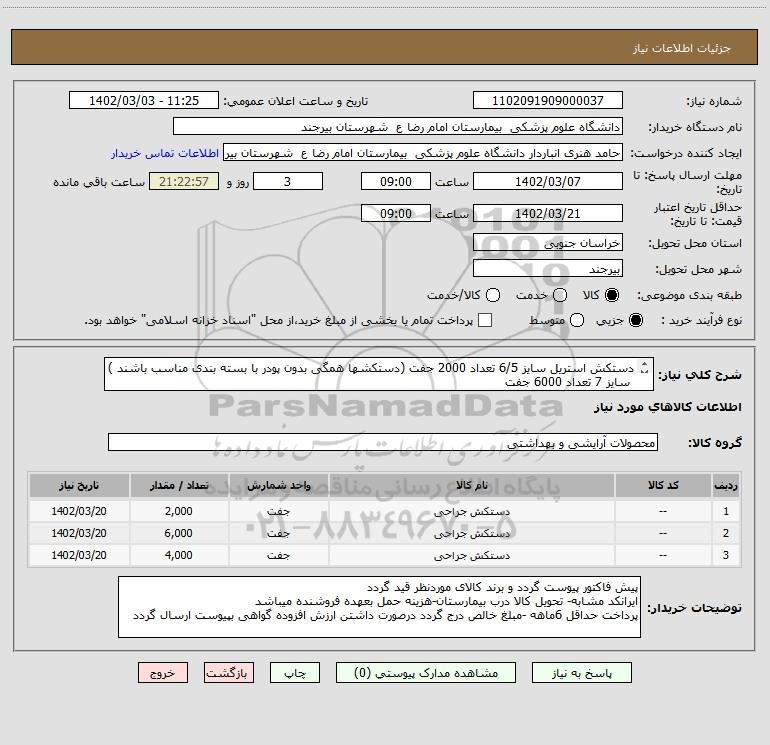Select the جزیی purchase type radio

[636, 320]
